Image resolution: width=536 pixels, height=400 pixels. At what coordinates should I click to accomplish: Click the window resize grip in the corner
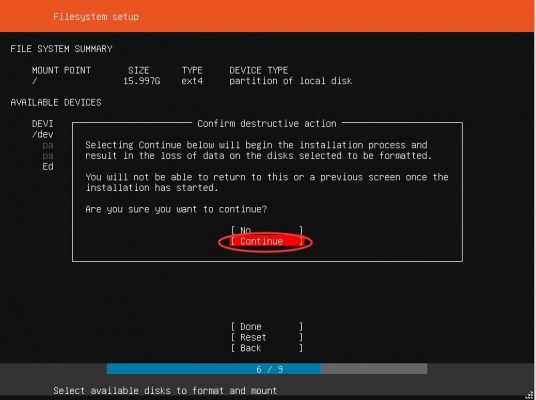point(532,396)
